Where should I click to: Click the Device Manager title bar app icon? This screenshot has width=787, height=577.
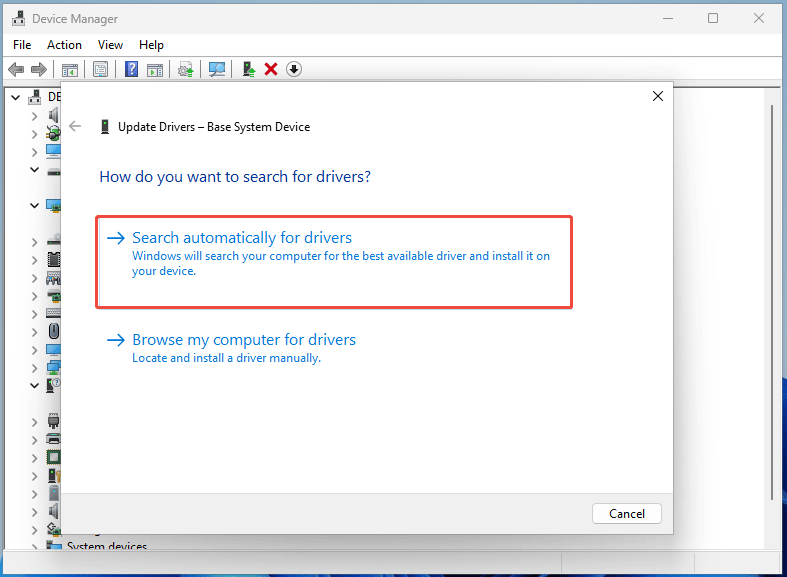click(19, 19)
